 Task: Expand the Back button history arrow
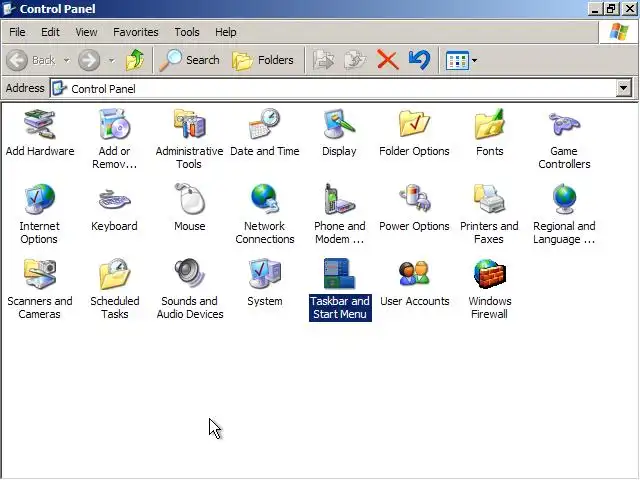click(66, 60)
